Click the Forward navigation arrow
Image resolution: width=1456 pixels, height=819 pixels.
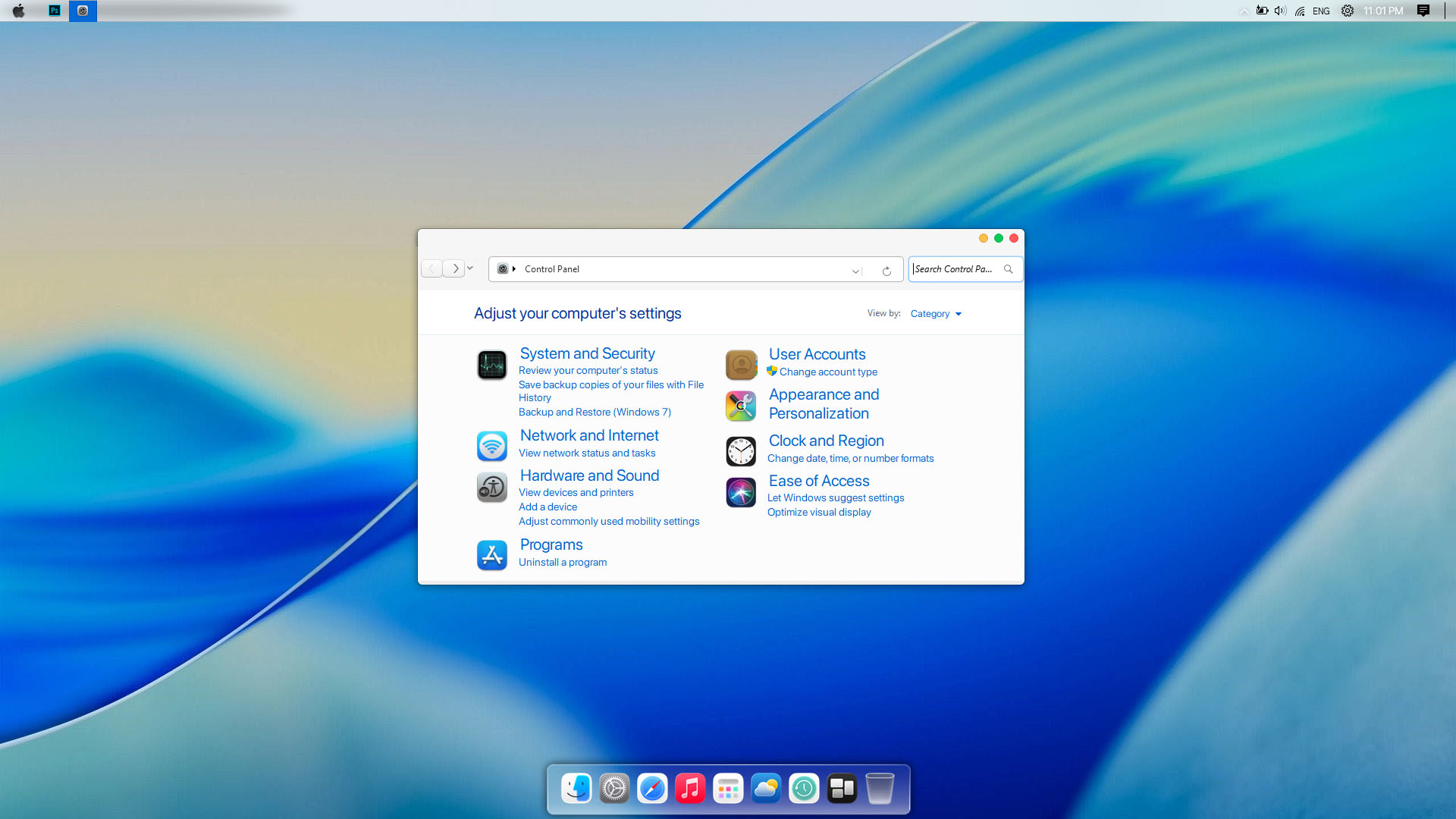[x=455, y=268]
